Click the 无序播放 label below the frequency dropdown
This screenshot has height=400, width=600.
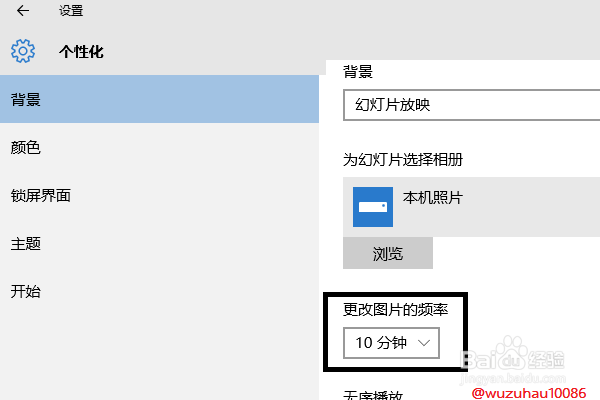click(373, 393)
